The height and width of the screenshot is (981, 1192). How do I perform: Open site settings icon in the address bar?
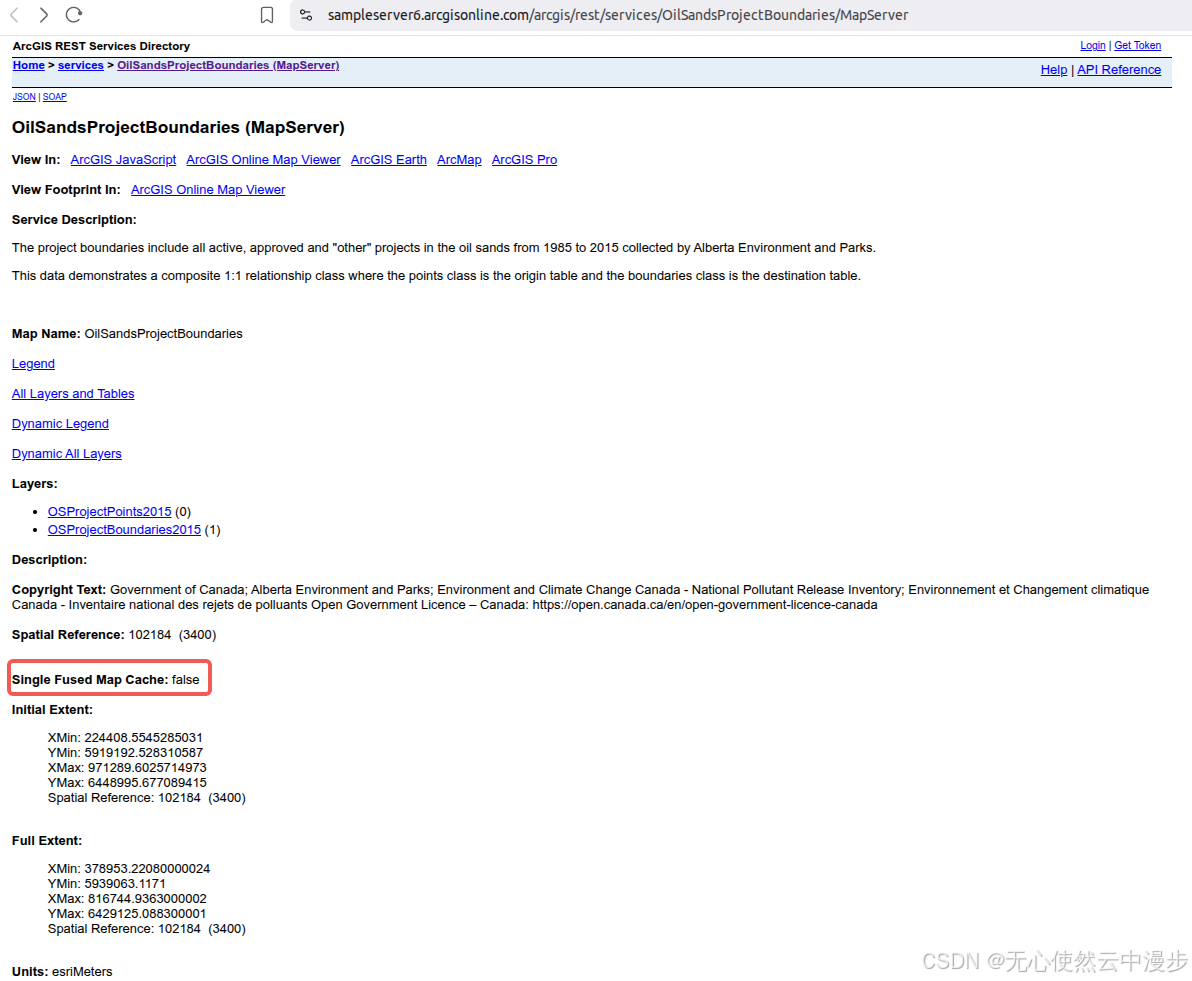point(306,14)
